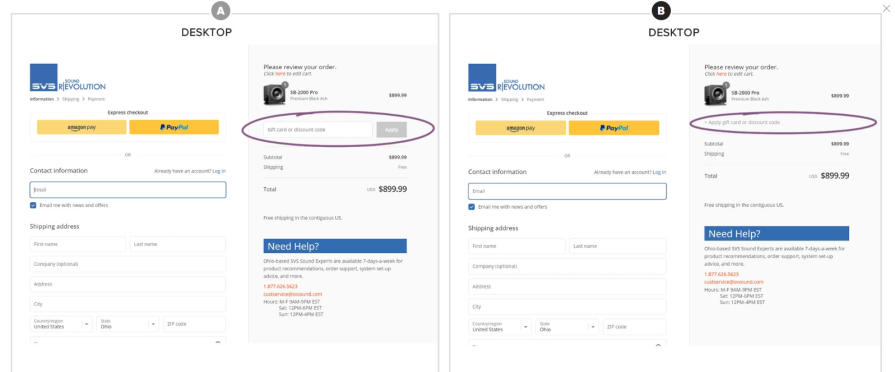The width and height of the screenshot is (895, 372).
Task: Click the Email field in variant B
Action: [567, 191]
